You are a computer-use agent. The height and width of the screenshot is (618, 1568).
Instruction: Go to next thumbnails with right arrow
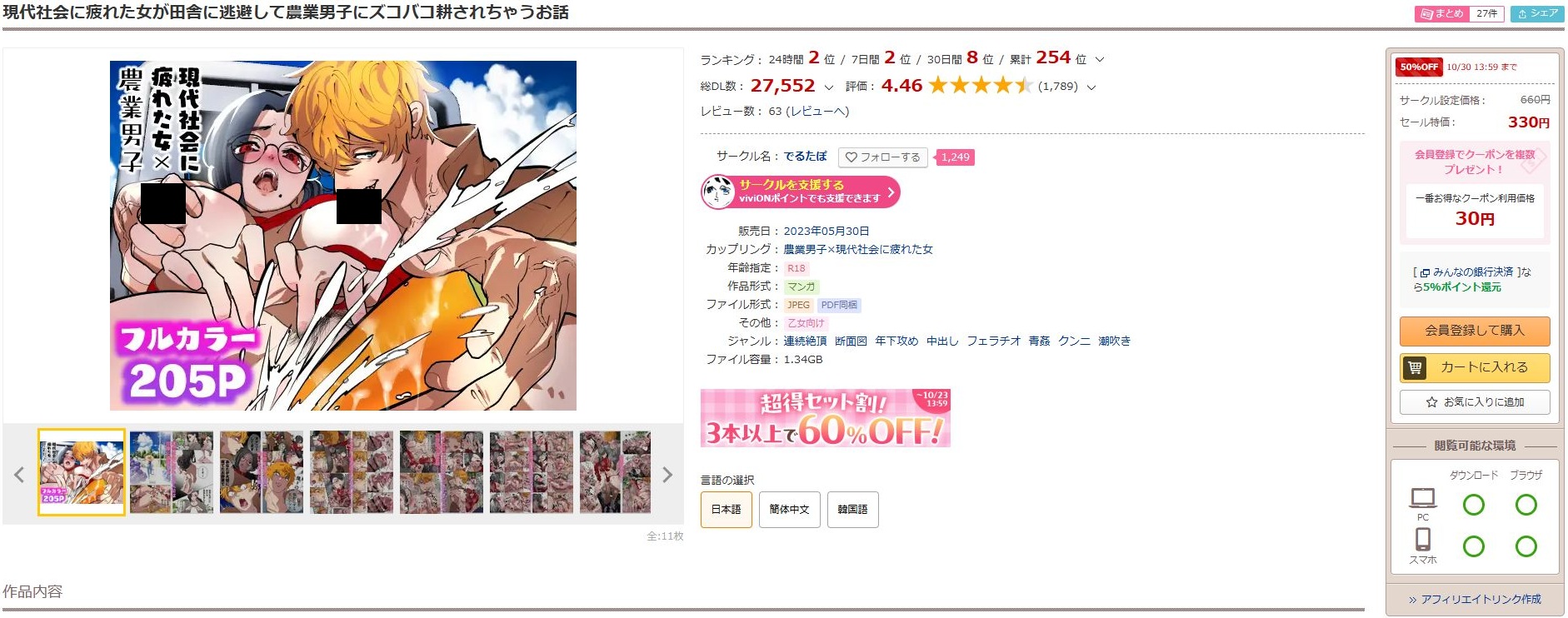click(667, 475)
